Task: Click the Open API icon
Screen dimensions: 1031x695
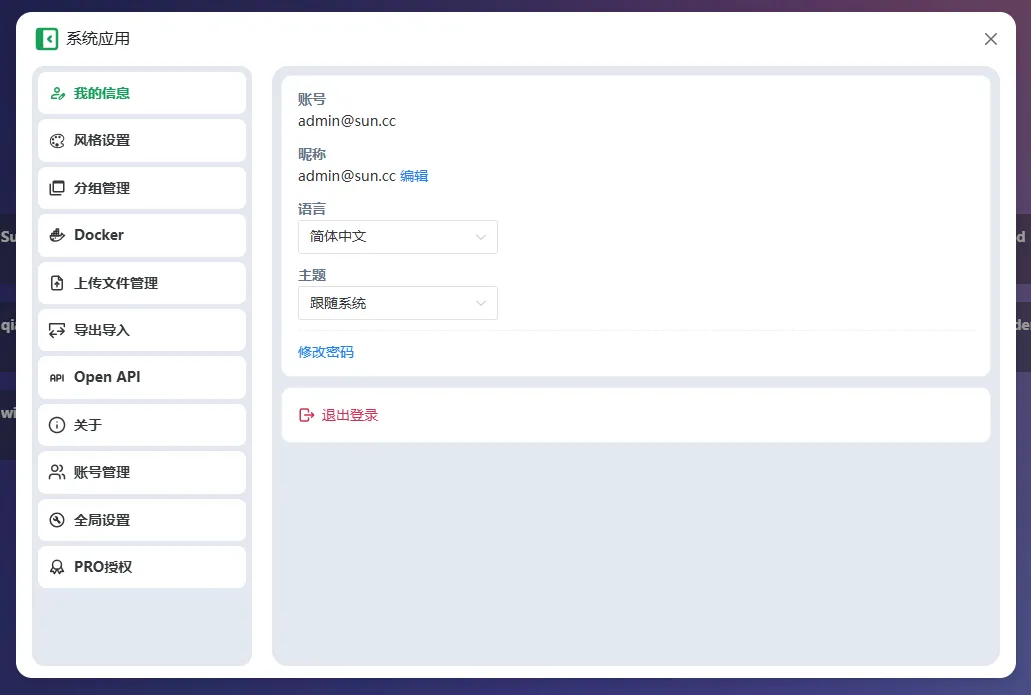Action: coord(58,377)
